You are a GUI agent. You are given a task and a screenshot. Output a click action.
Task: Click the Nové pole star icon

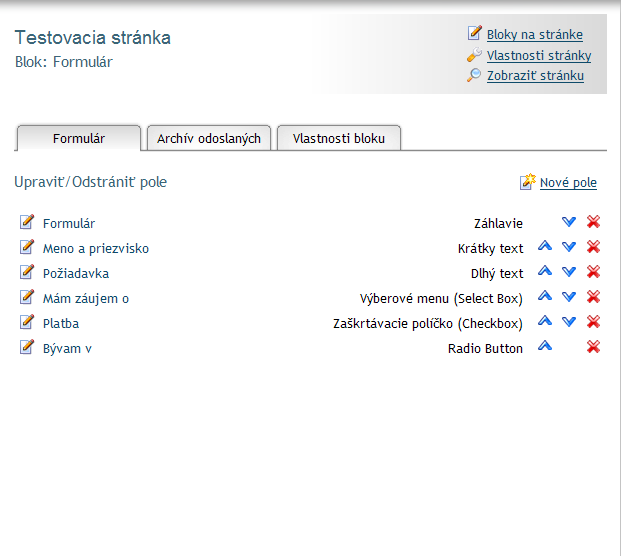coord(528,182)
